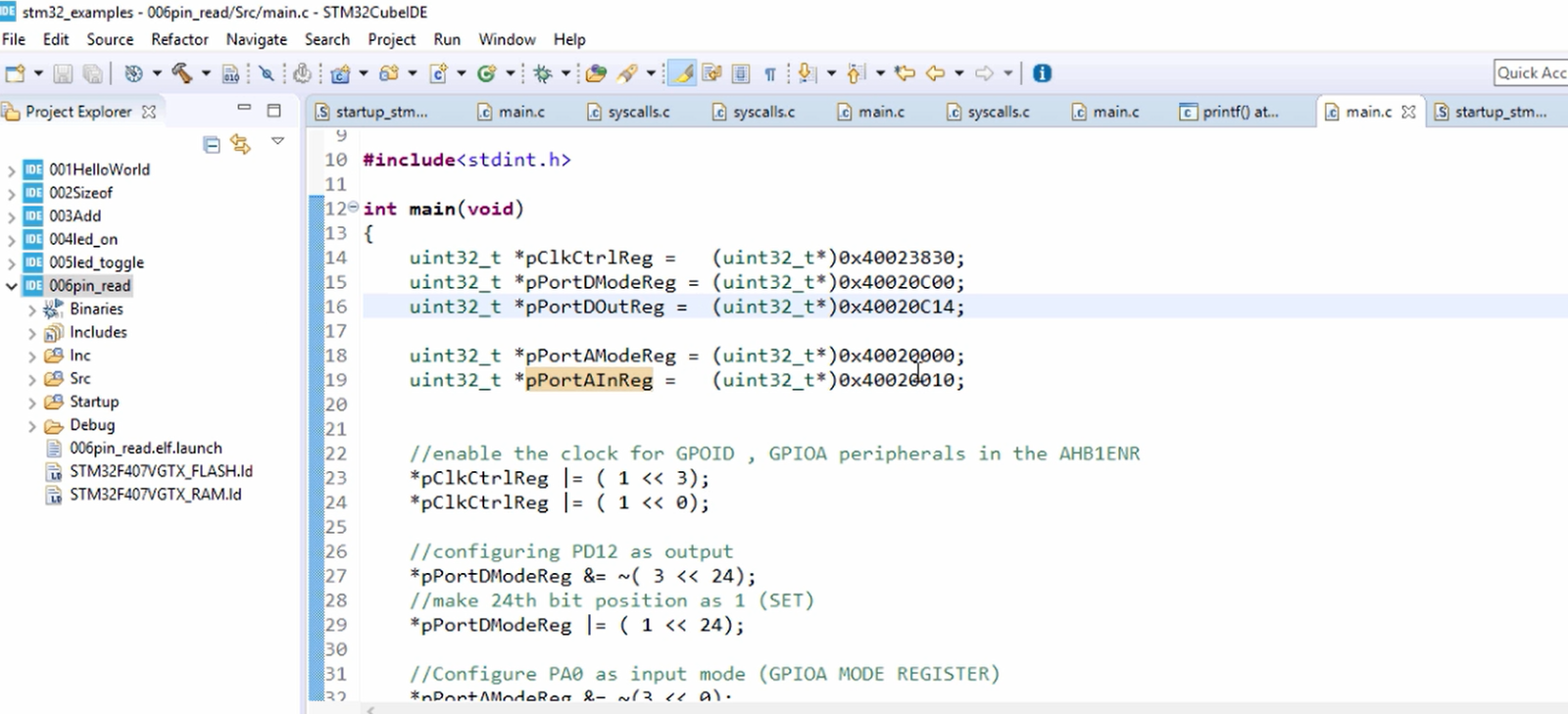
Task: Close the active main.c editor tab
Action: click(x=1408, y=112)
